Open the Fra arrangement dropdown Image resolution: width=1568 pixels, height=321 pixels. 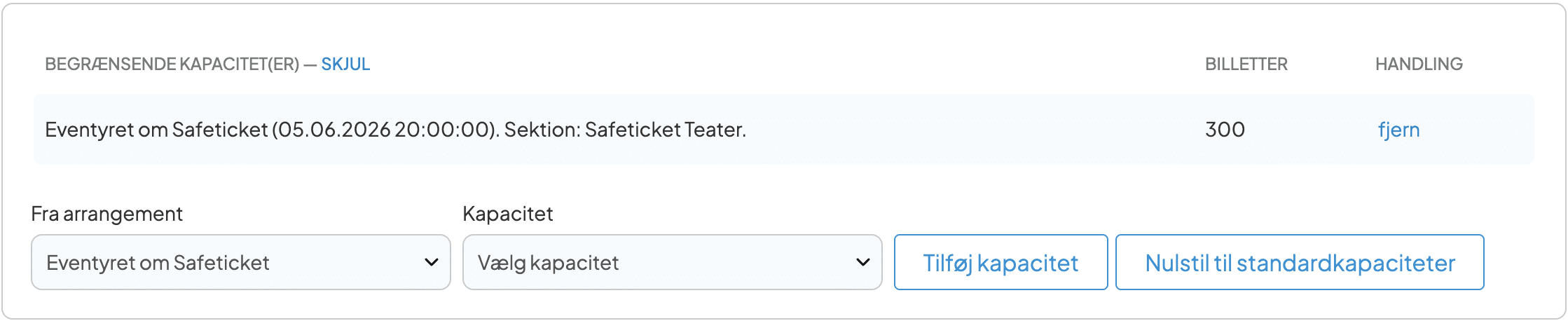[240, 262]
